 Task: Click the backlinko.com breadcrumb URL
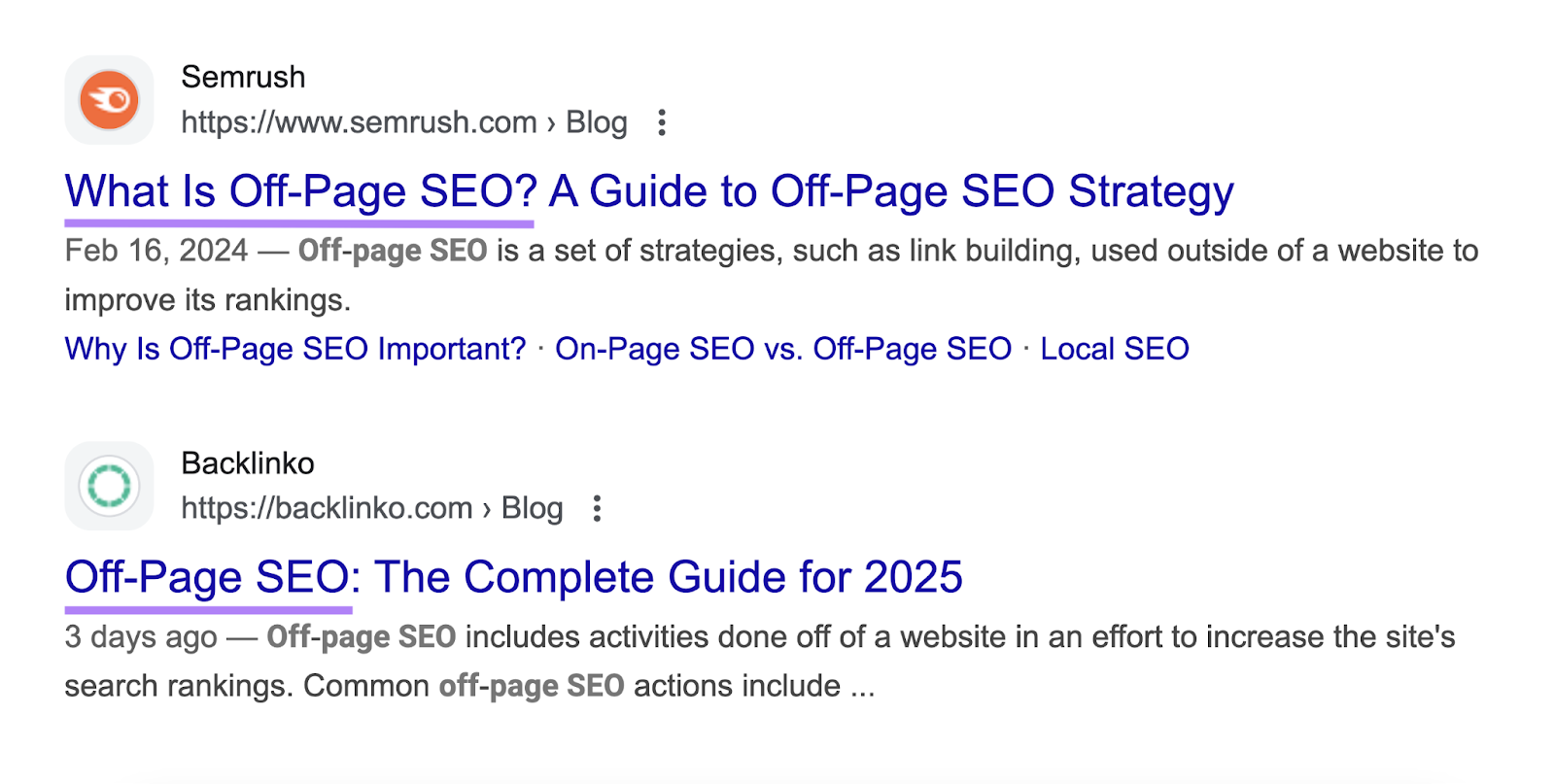(326, 507)
